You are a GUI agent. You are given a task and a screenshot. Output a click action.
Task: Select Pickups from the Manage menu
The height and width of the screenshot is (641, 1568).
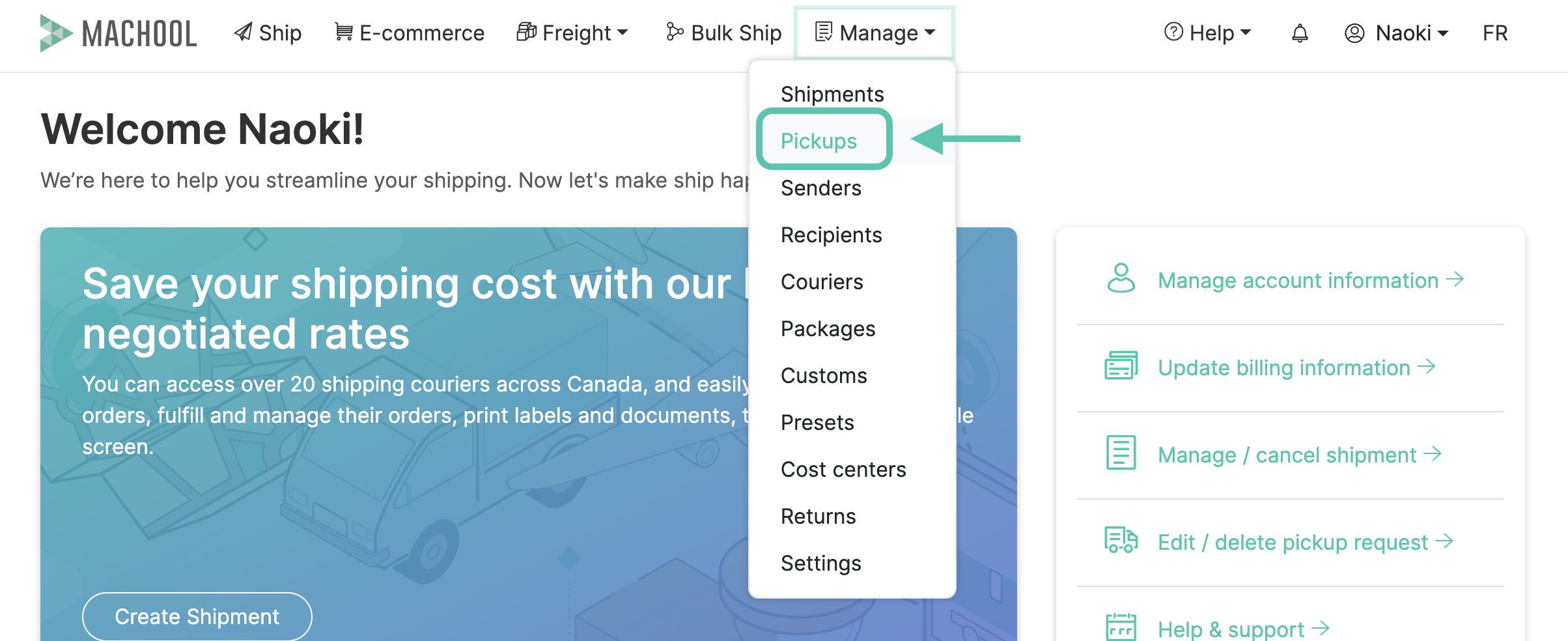point(819,141)
